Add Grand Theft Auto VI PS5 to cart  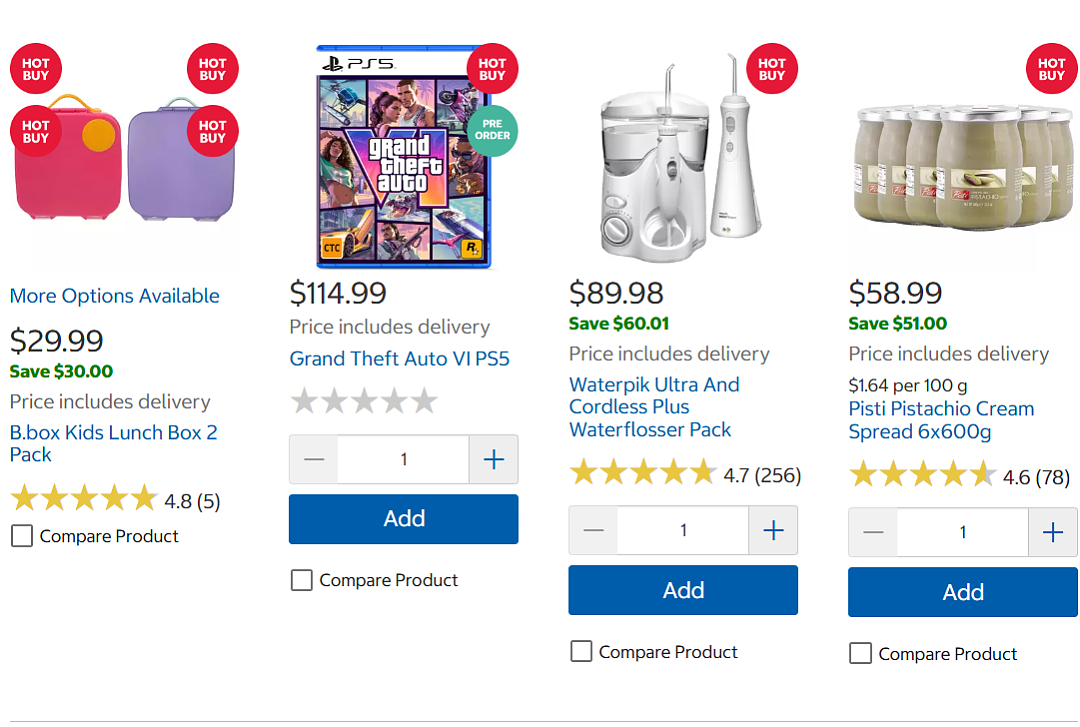[404, 519]
